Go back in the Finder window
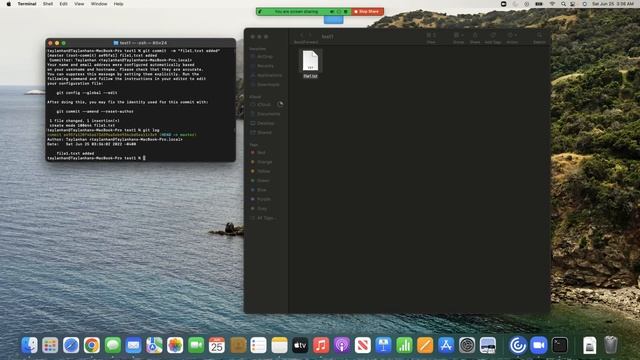640x360 pixels. click(301, 36)
